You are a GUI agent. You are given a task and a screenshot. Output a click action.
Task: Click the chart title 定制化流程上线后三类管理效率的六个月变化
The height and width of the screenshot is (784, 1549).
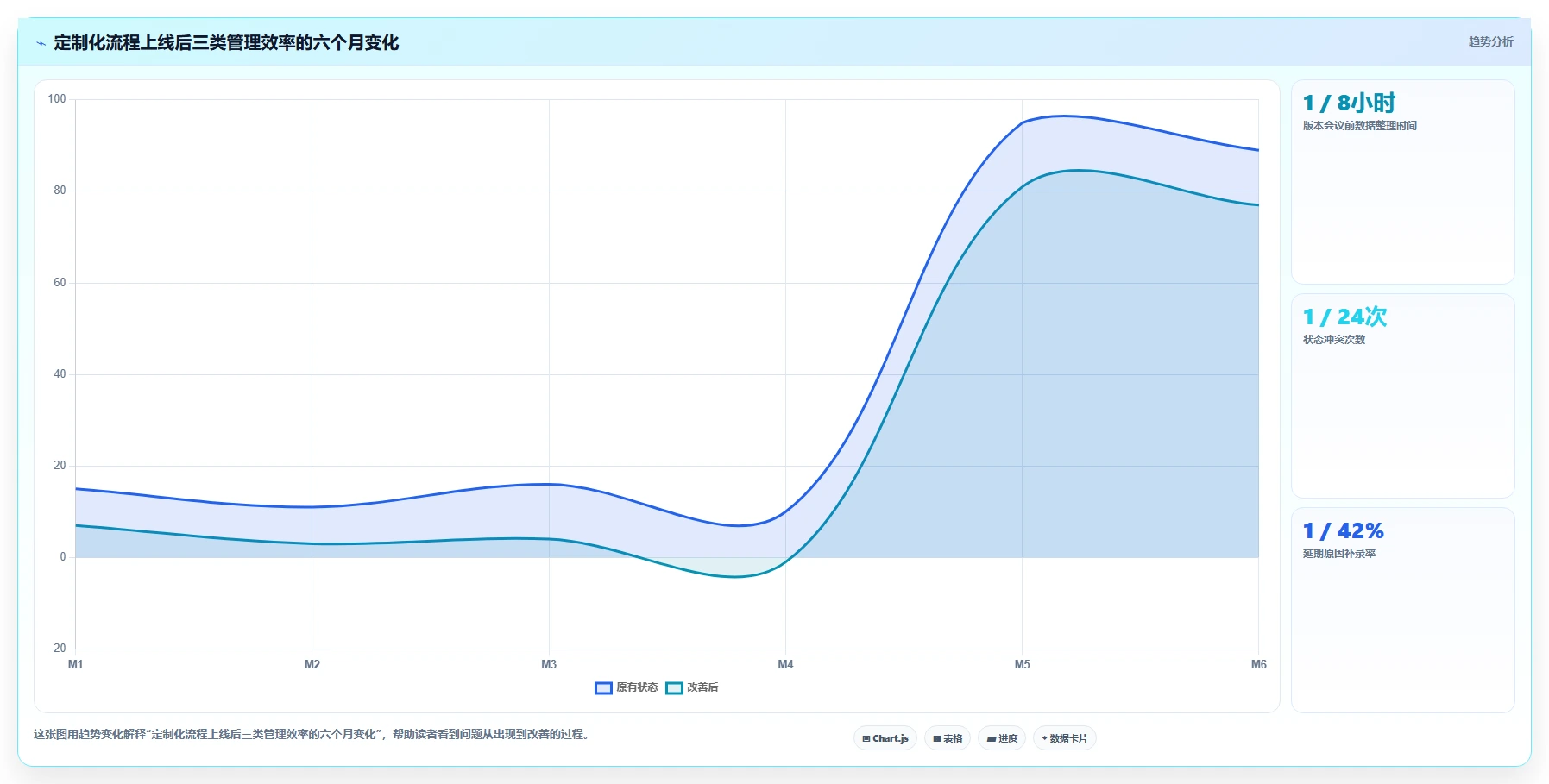click(226, 43)
